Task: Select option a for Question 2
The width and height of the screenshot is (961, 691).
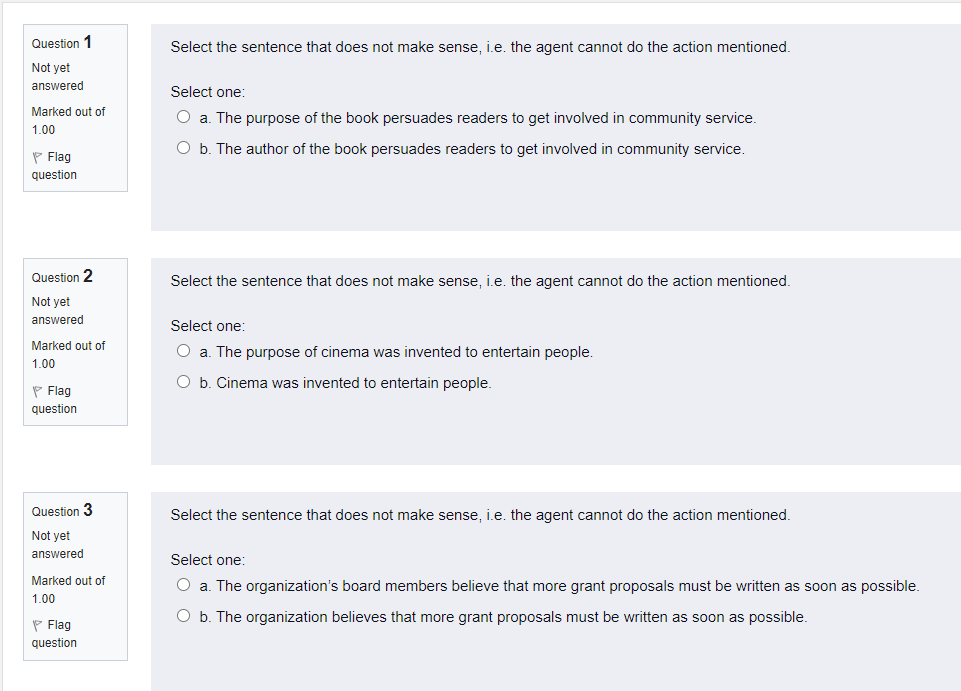Action: click(x=183, y=350)
